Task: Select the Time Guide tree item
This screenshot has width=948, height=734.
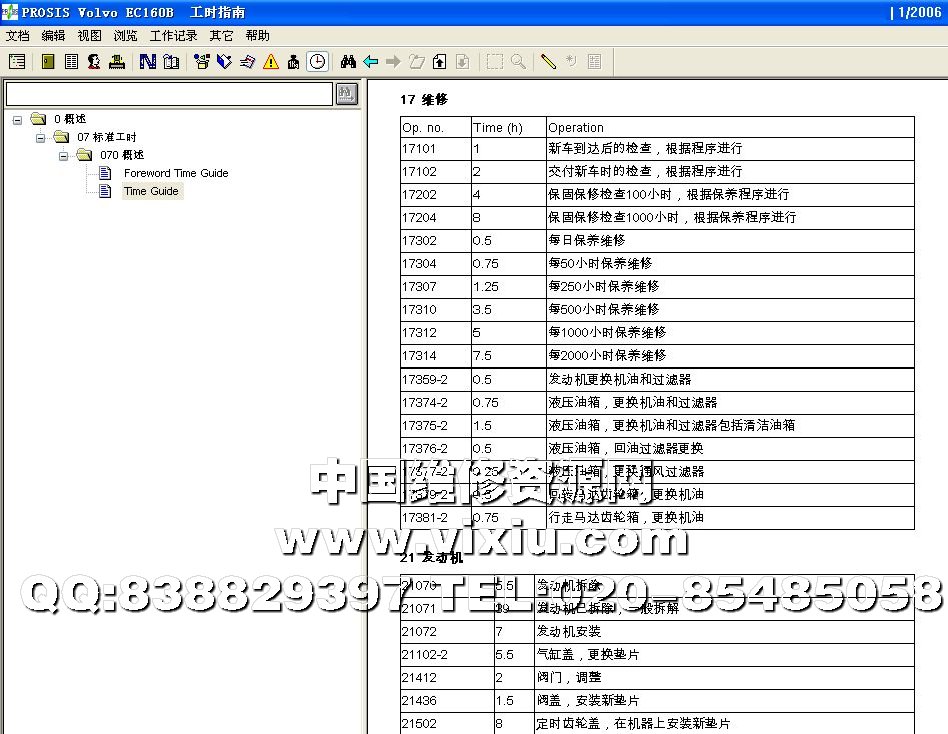Action: pos(151,191)
